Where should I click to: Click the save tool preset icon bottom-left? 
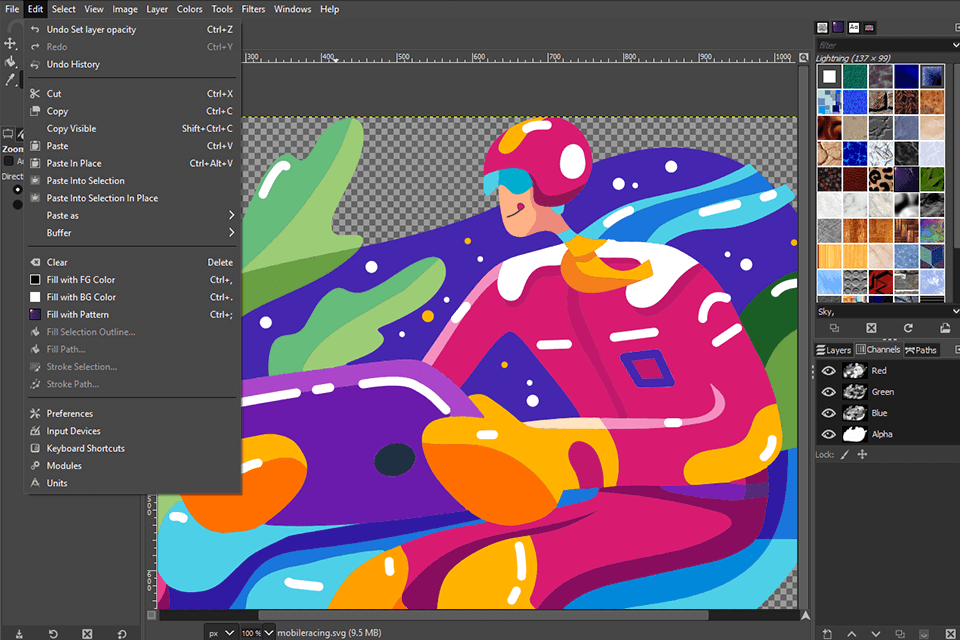click(17, 633)
